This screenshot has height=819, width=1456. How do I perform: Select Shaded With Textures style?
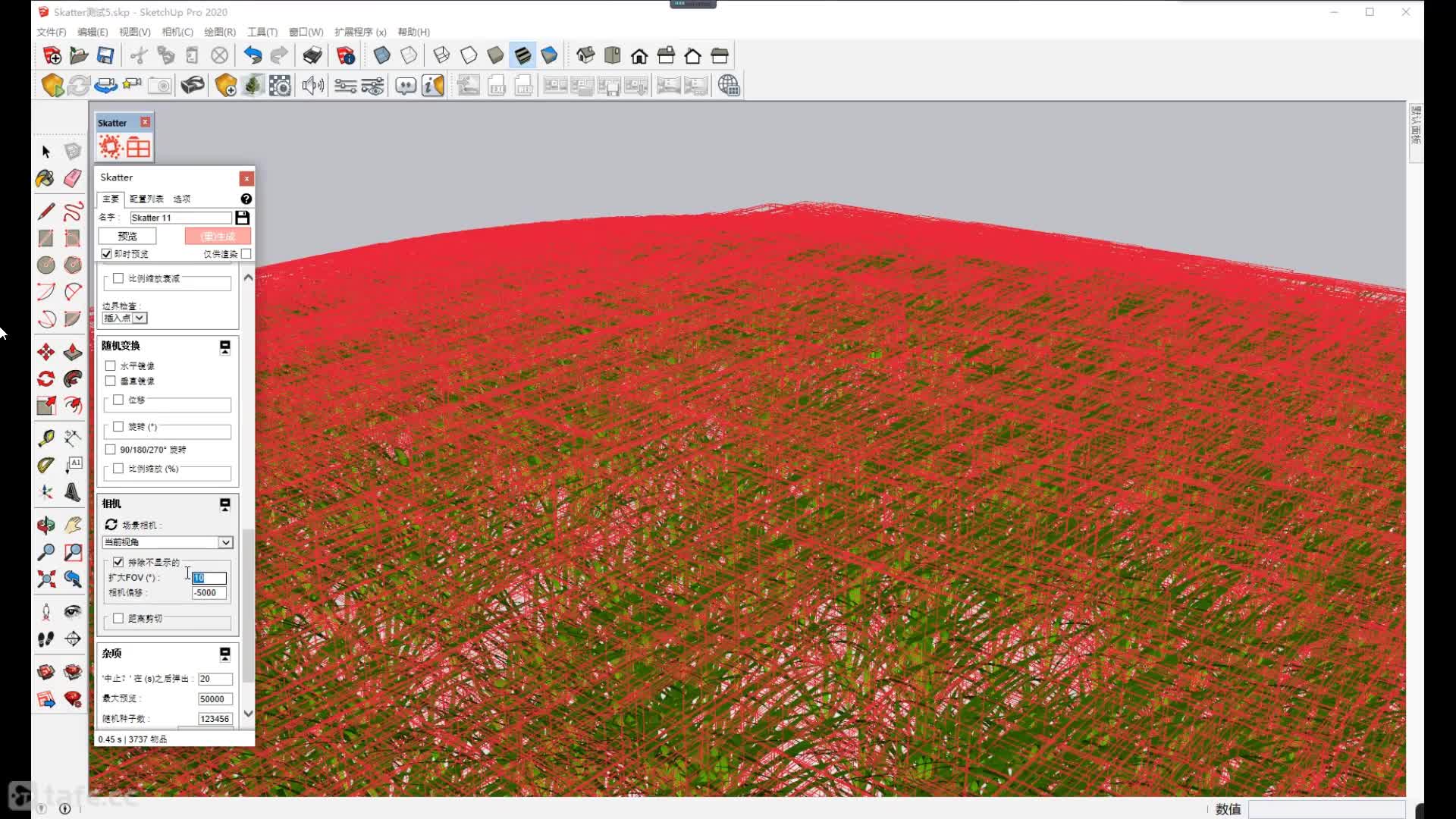[522, 55]
